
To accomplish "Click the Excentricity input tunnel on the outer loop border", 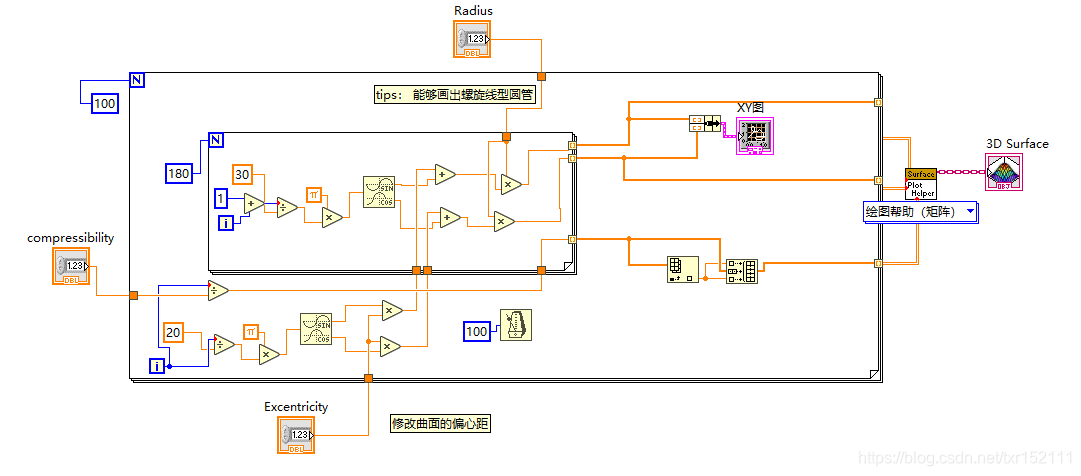I will [368, 377].
